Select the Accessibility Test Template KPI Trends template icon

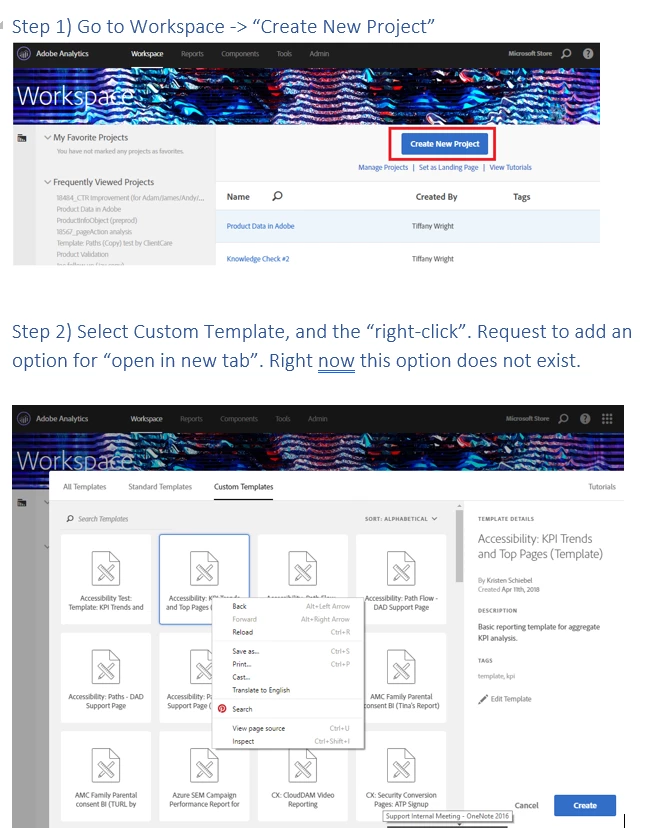pos(106,568)
